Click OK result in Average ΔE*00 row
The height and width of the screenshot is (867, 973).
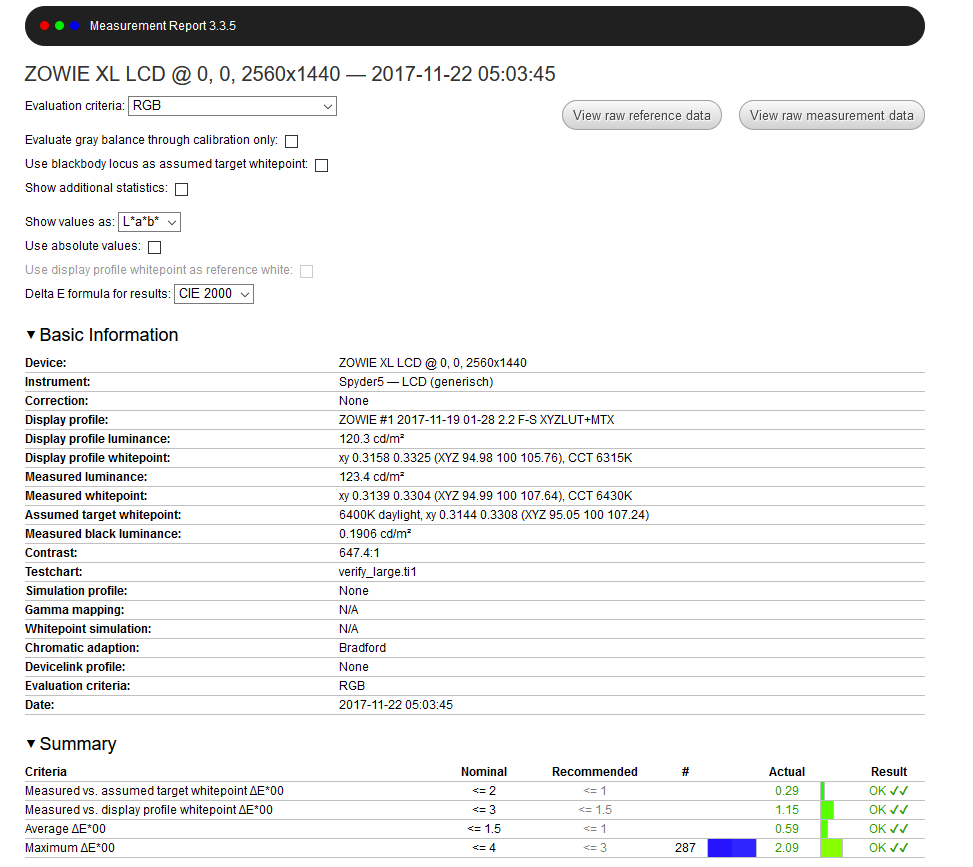click(x=889, y=829)
